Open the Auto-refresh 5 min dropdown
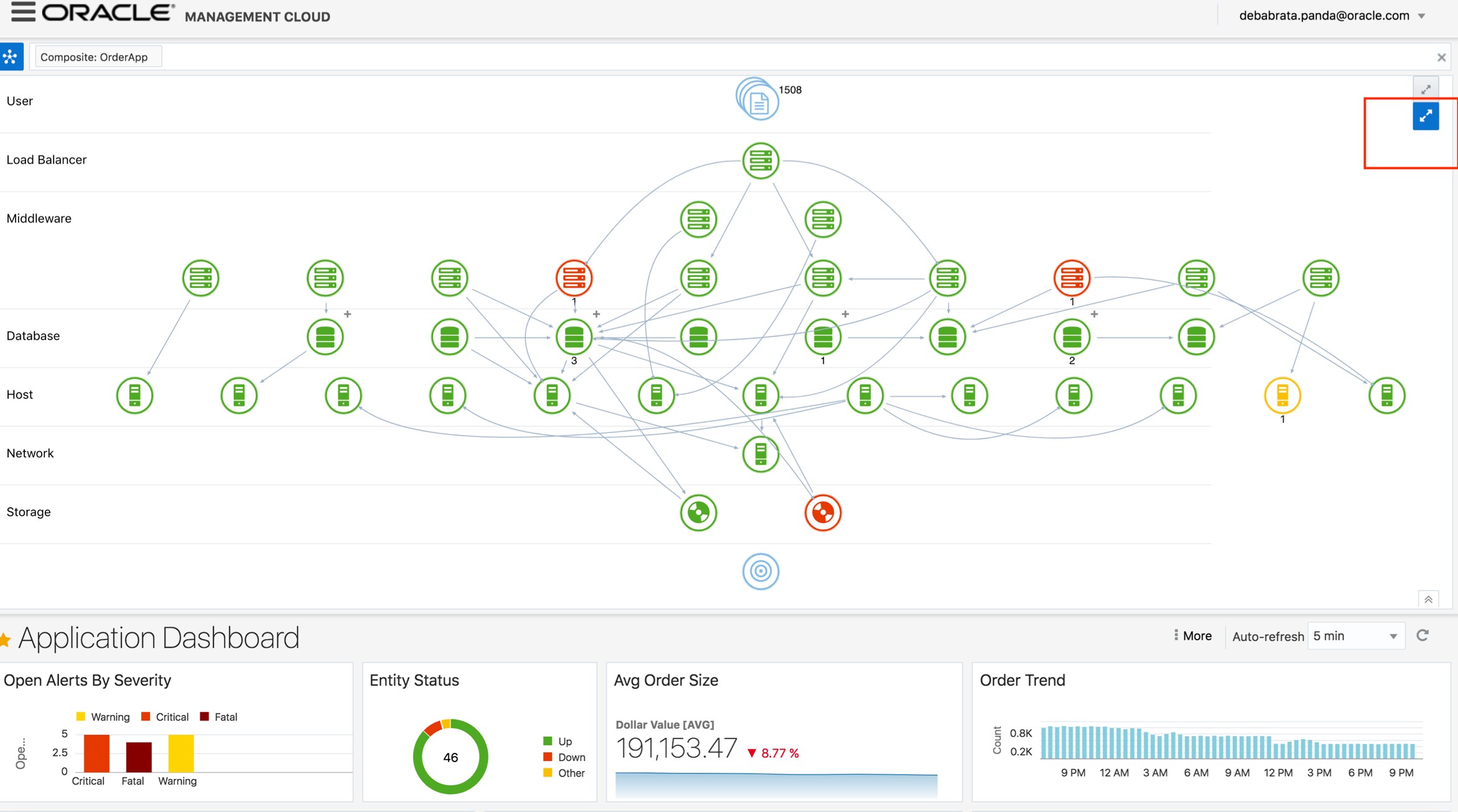Viewport: 1458px width, 812px height. 1355,636
